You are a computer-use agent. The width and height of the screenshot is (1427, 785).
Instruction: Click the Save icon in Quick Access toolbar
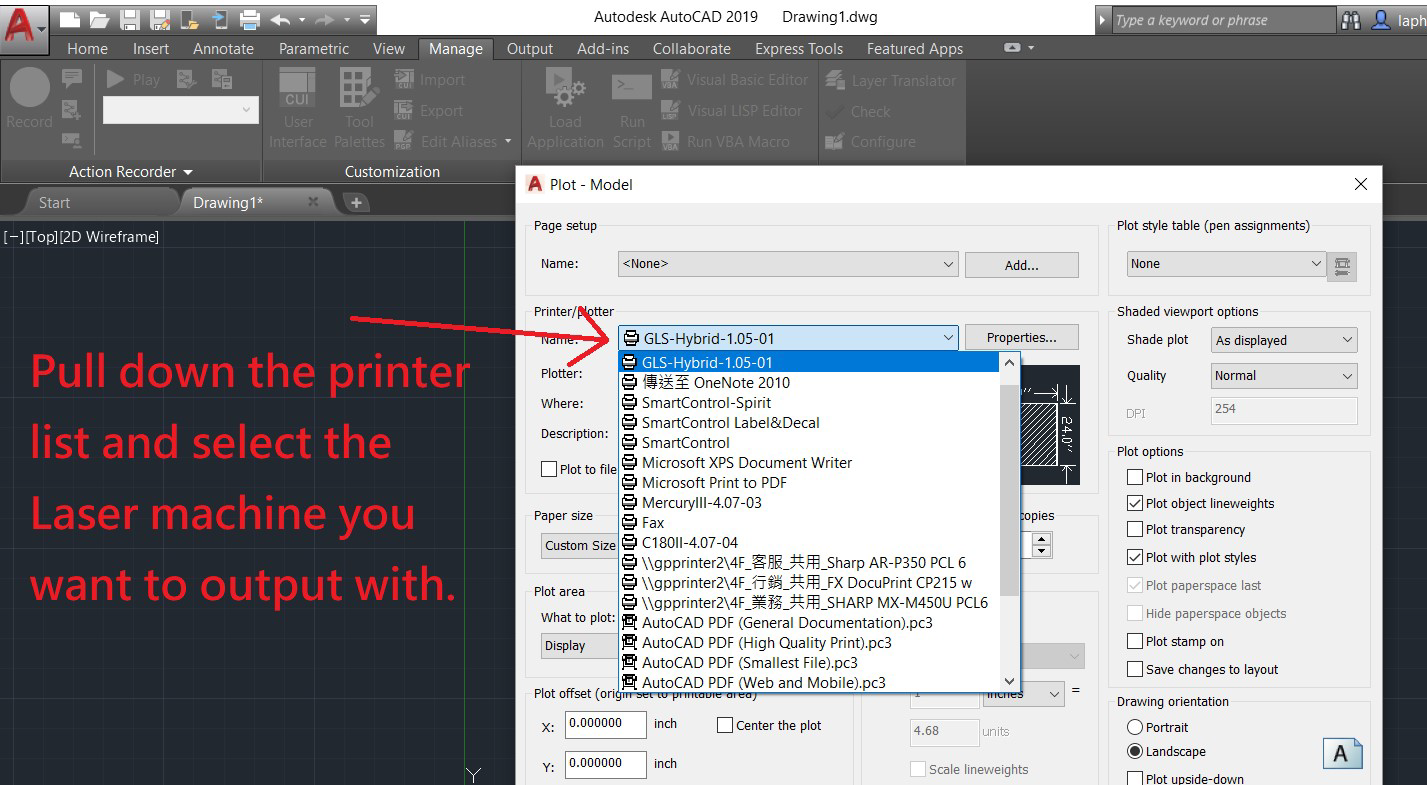132,17
